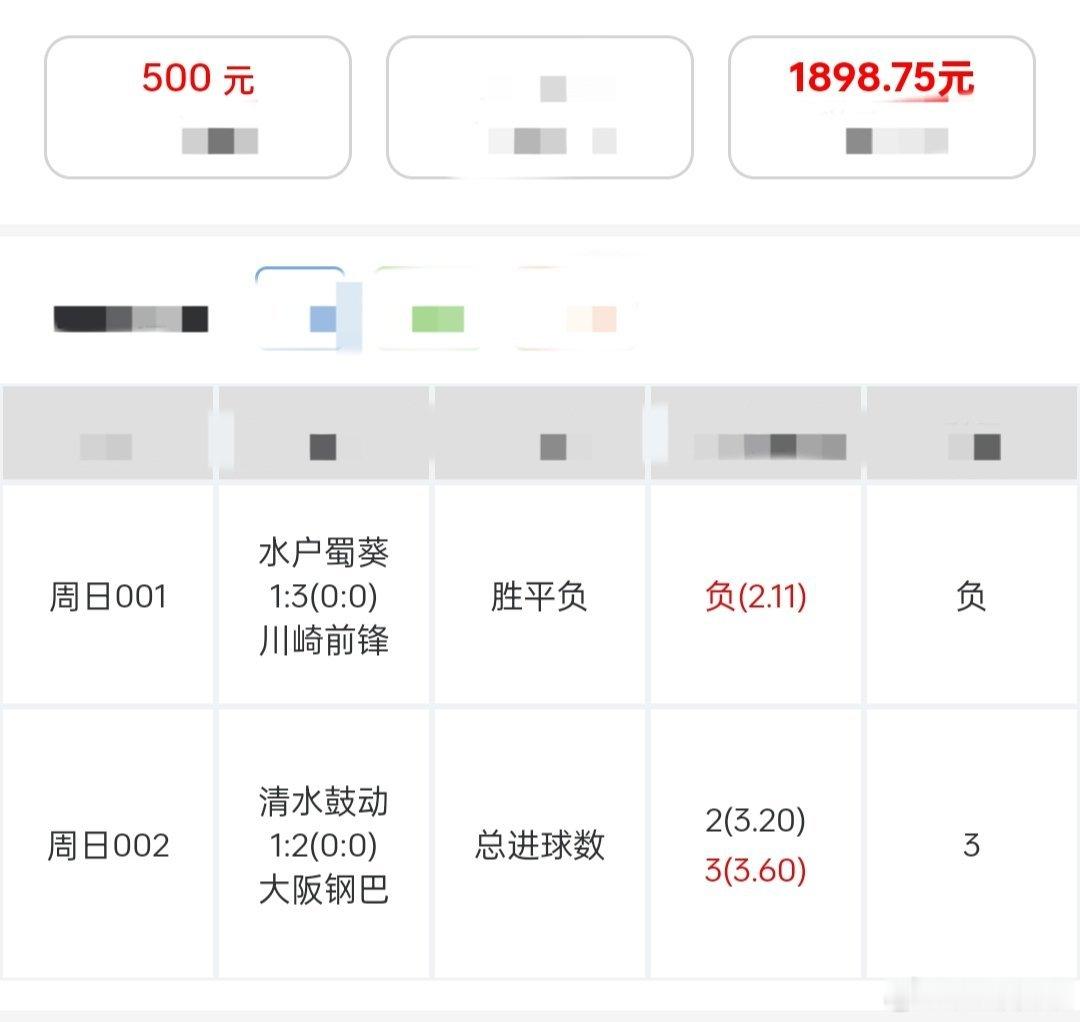This screenshot has height=1022, width=1080.
Task: Tap the 500 元 amount card
Action: coord(198,107)
